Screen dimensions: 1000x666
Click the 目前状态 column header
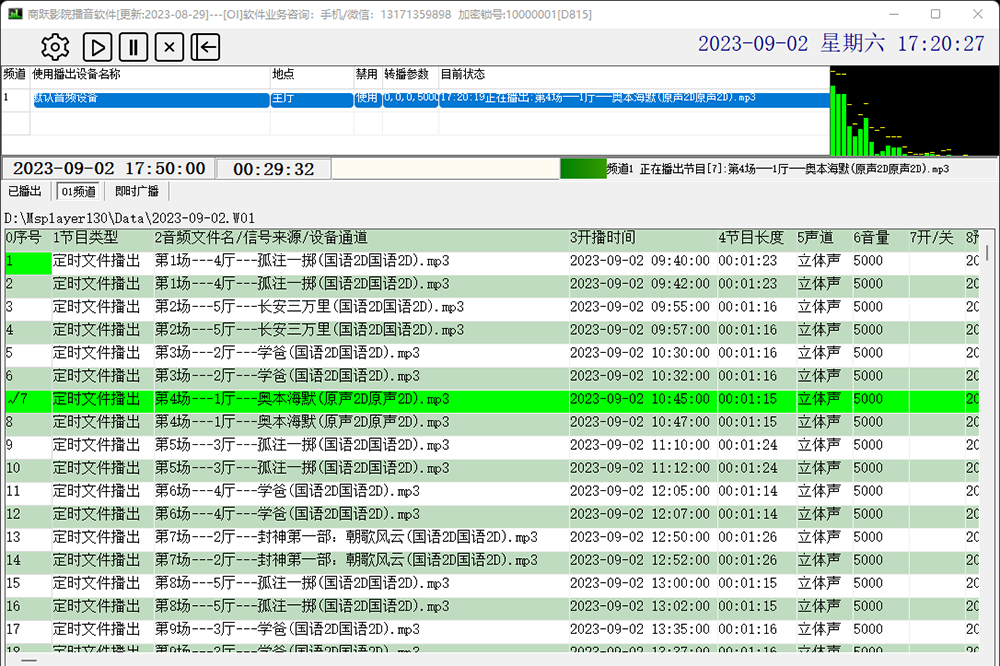pos(462,74)
